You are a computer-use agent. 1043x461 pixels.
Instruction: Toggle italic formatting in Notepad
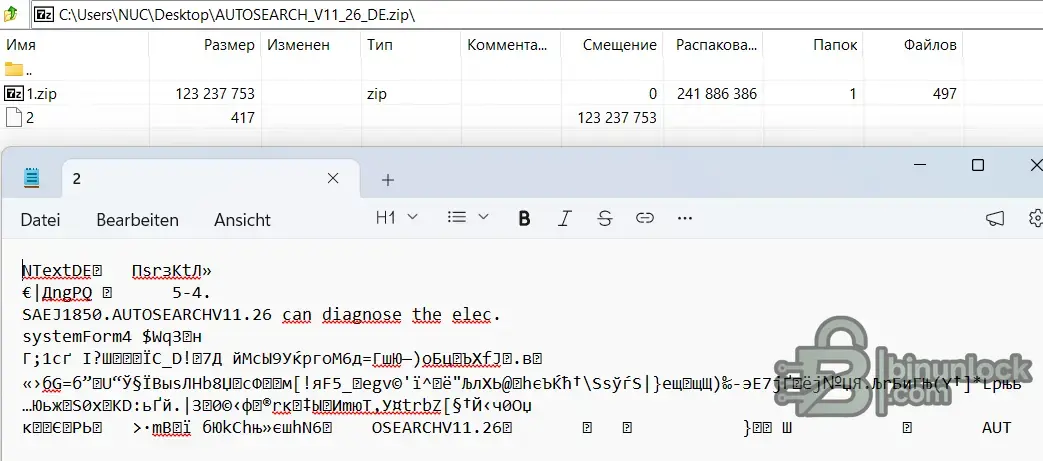[x=565, y=218]
